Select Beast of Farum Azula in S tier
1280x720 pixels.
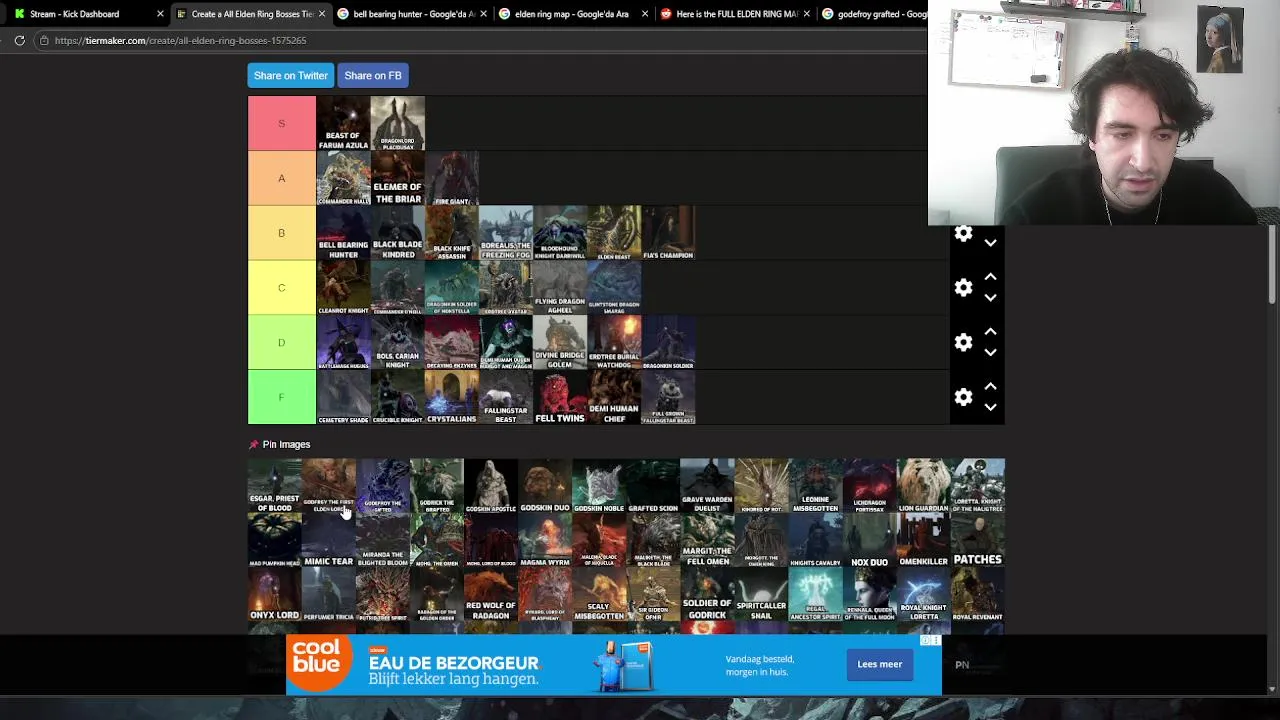tap(343, 123)
